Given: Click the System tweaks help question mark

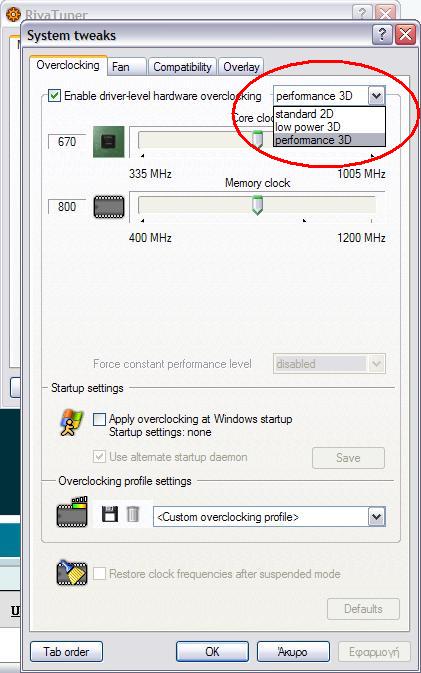Looking at the screenshot, I should 382,35.
